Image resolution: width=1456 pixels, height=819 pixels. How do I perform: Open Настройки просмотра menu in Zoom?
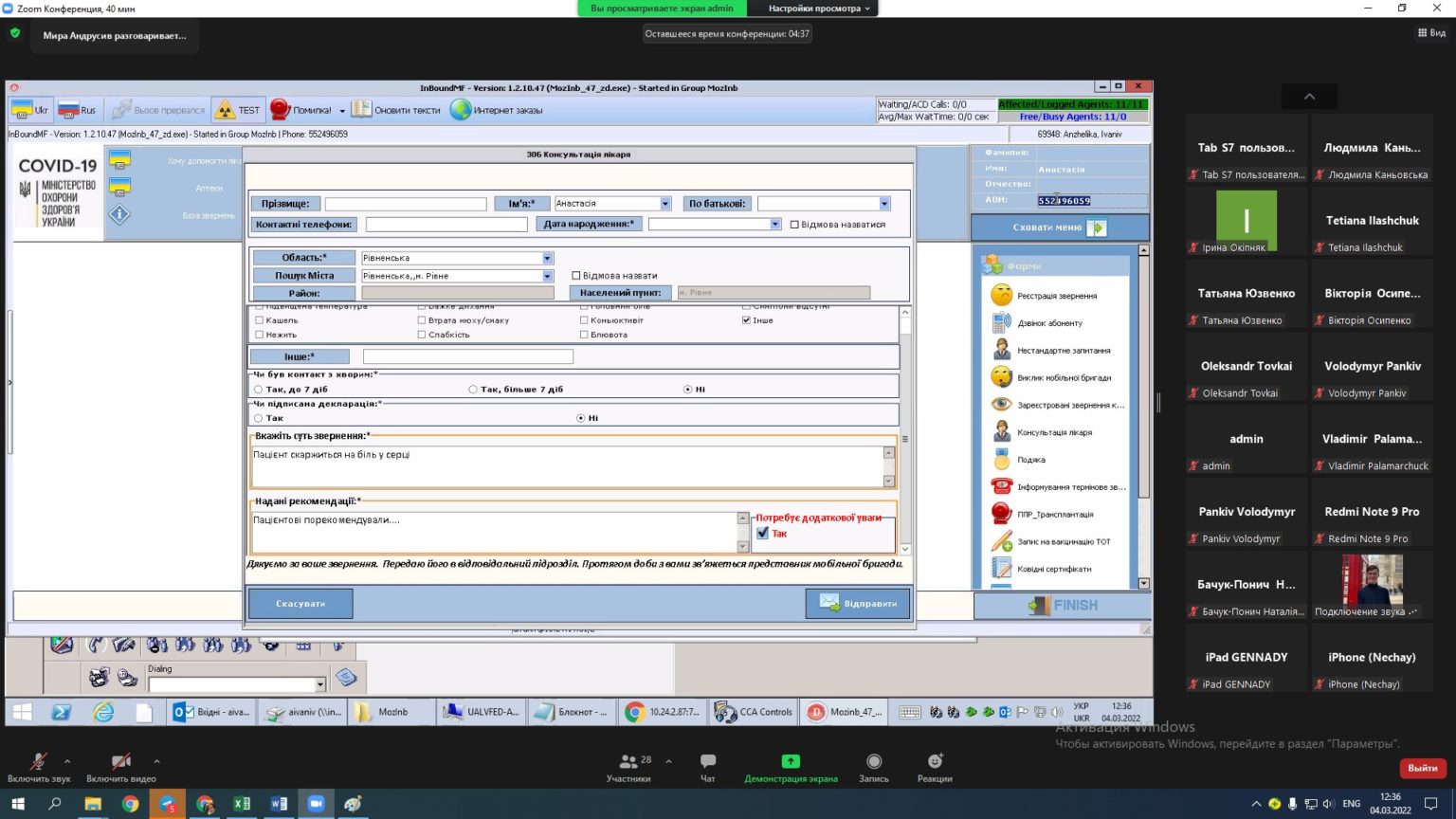(x=819, y=9)
